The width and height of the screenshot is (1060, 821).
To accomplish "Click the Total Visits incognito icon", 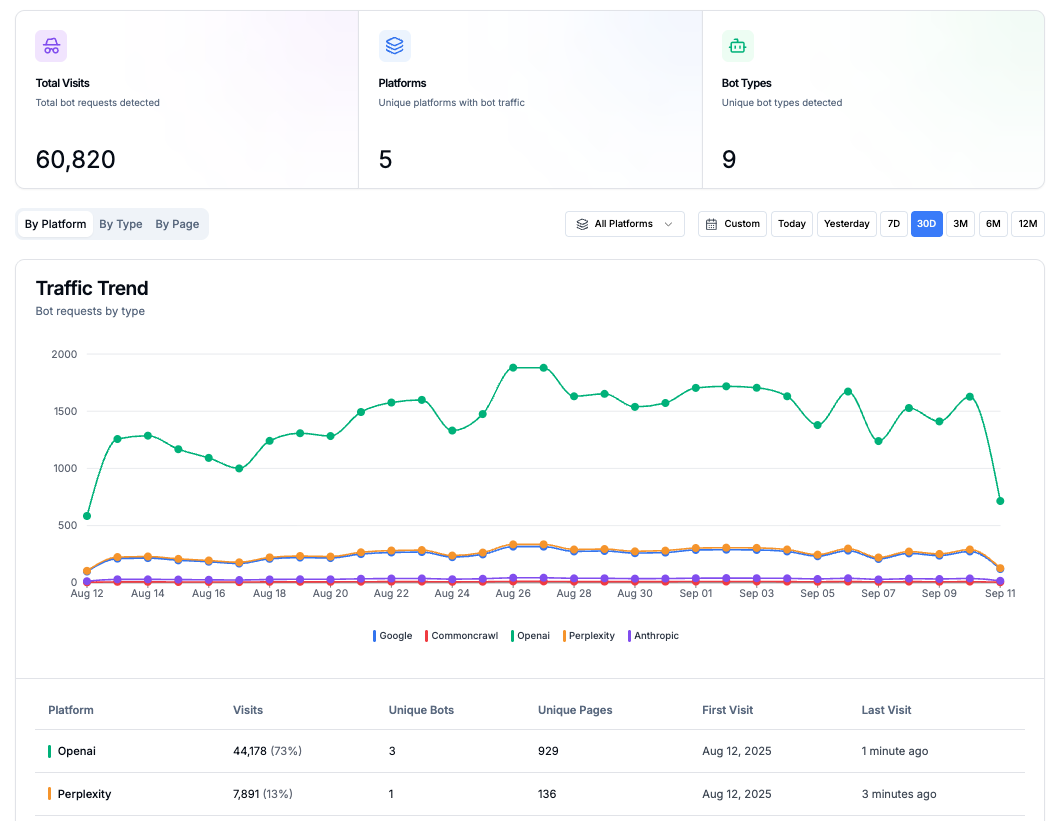I will [51, 46].
